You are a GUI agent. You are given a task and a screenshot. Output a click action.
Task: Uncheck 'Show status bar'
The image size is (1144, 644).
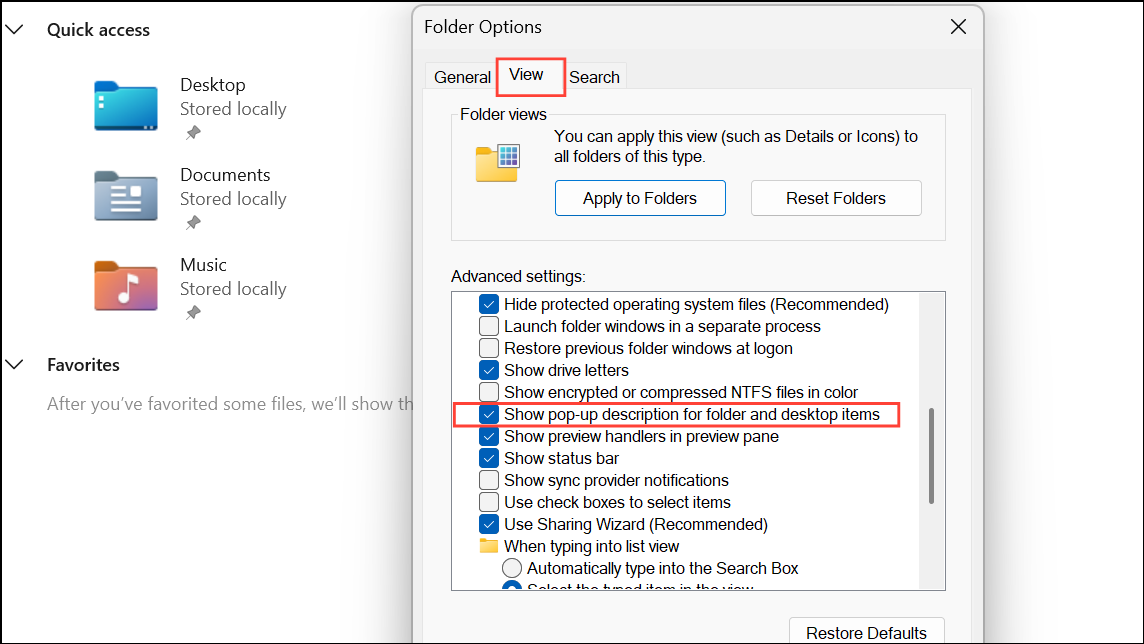(489, 458)
